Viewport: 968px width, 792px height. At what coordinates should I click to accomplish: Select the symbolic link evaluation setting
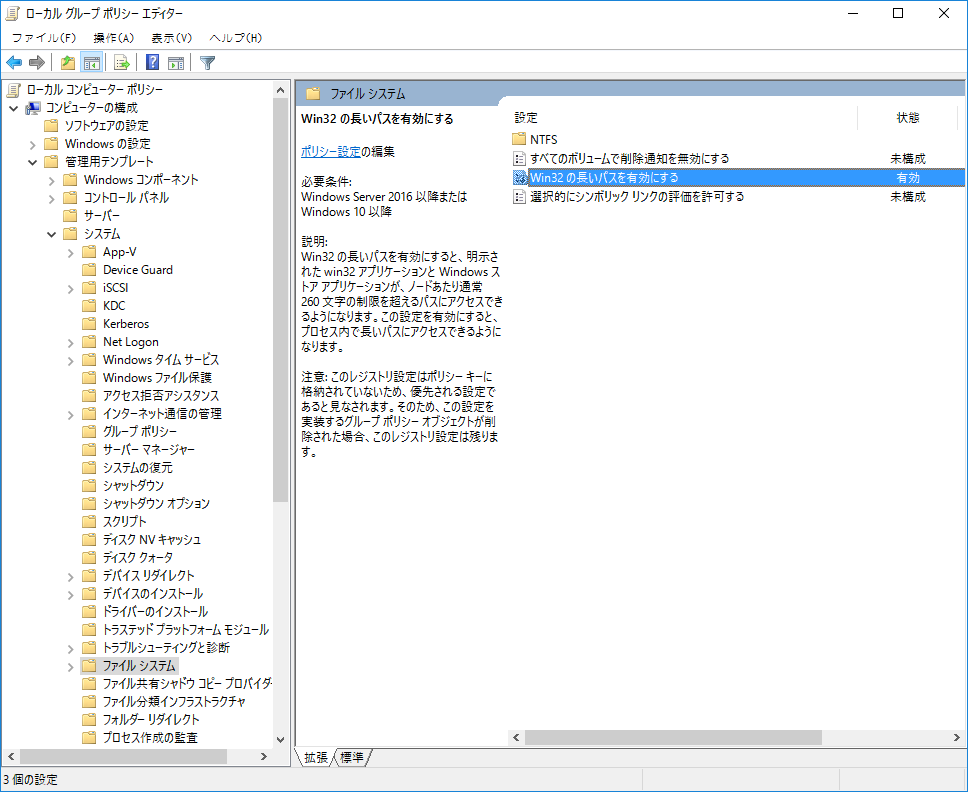point(620,196)
